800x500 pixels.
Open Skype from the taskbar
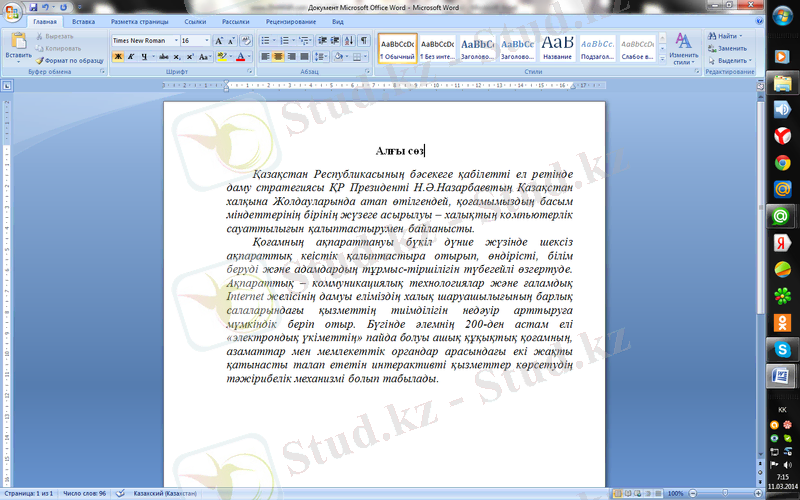pyautogui.click(x=782, y=348)
